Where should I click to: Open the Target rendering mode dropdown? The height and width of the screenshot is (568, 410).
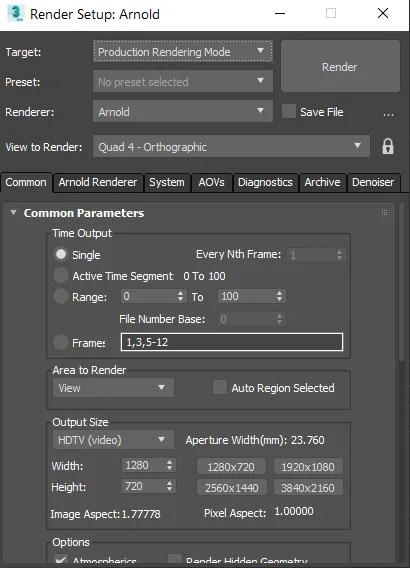pyautogui.click(x=183, y=51)
